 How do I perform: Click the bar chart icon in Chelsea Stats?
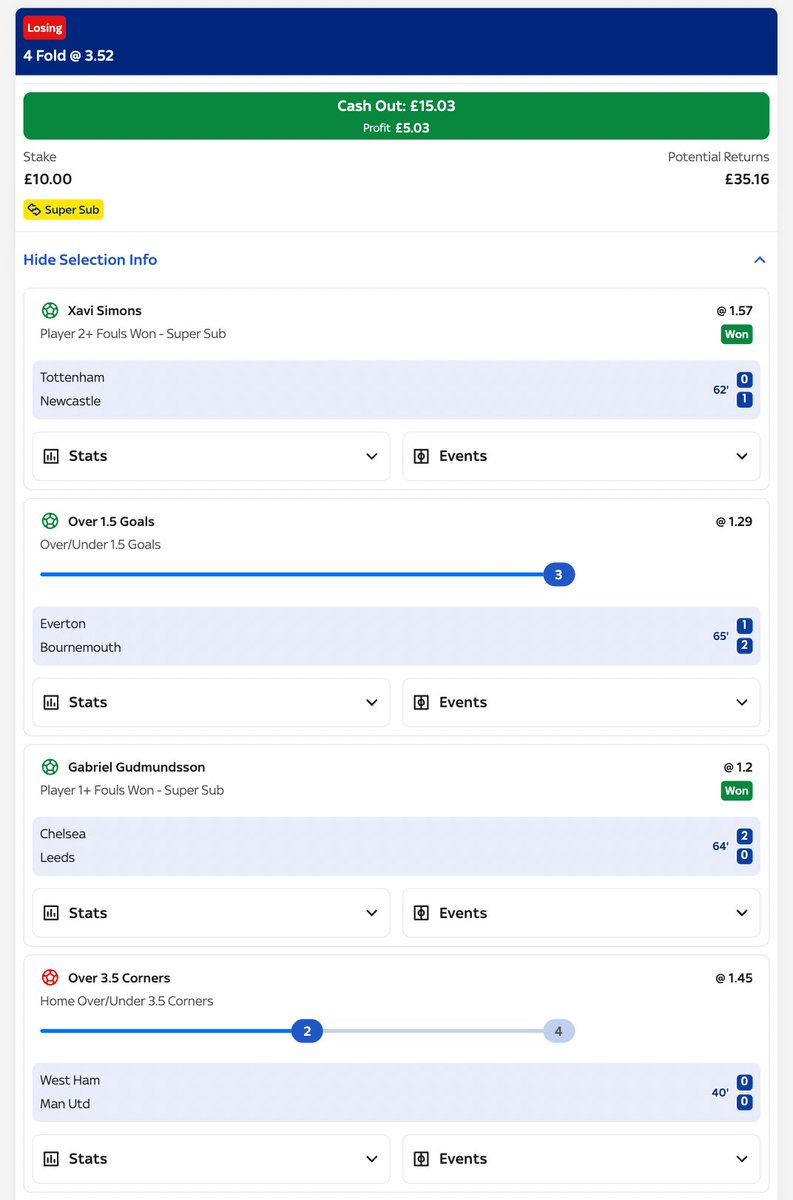click(51, 914)
